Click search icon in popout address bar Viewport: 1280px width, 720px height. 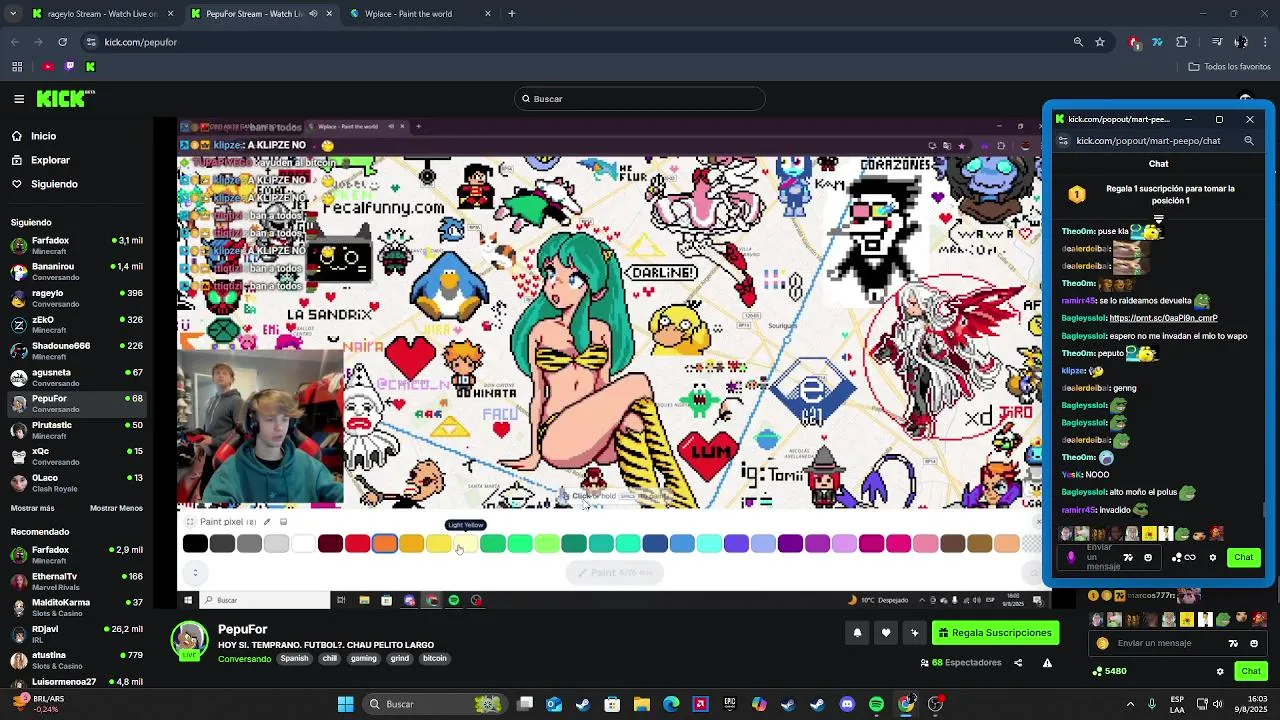[1249, 141]
